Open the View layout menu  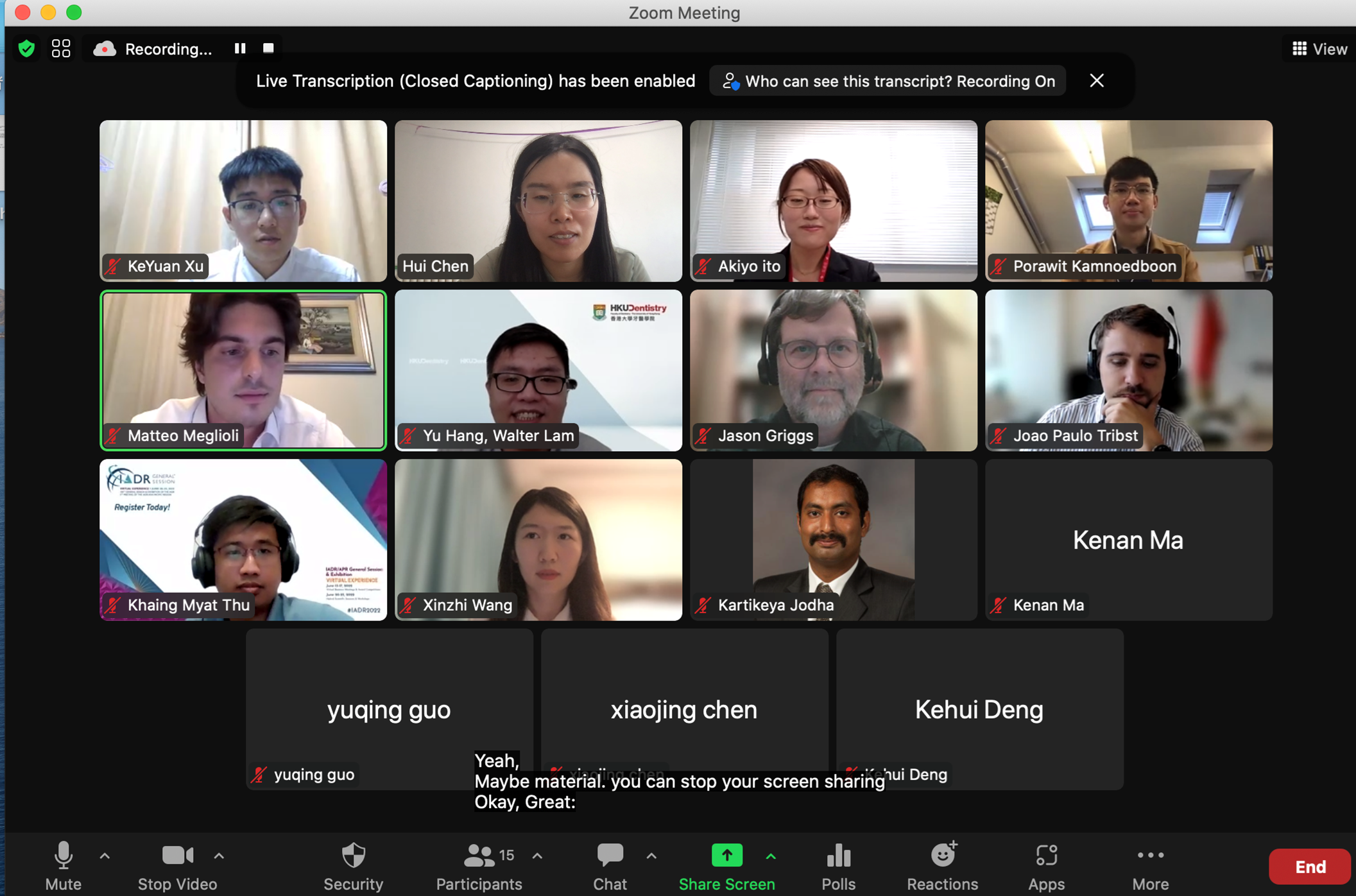1319,49
